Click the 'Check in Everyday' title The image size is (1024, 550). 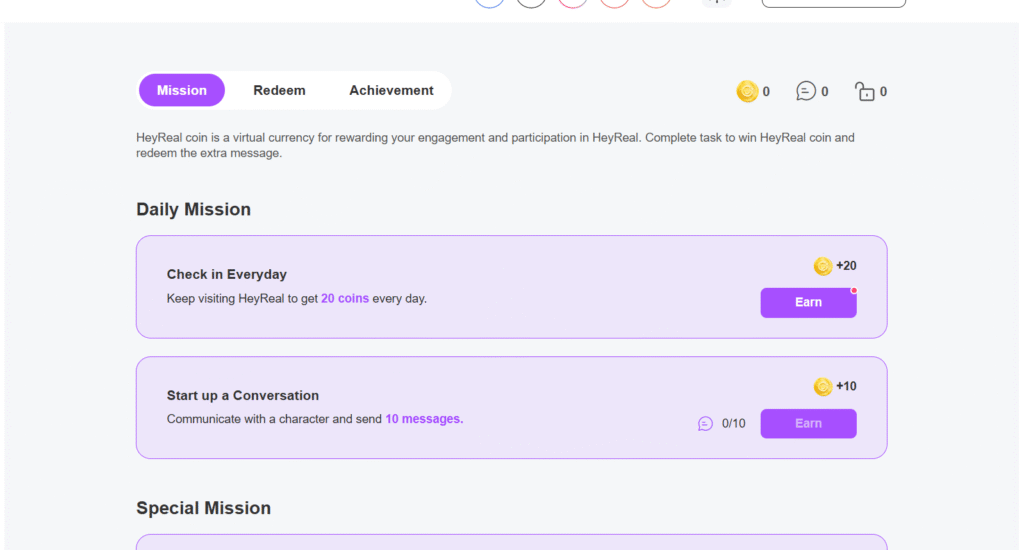pyautogui.click(x=227, y=274)
